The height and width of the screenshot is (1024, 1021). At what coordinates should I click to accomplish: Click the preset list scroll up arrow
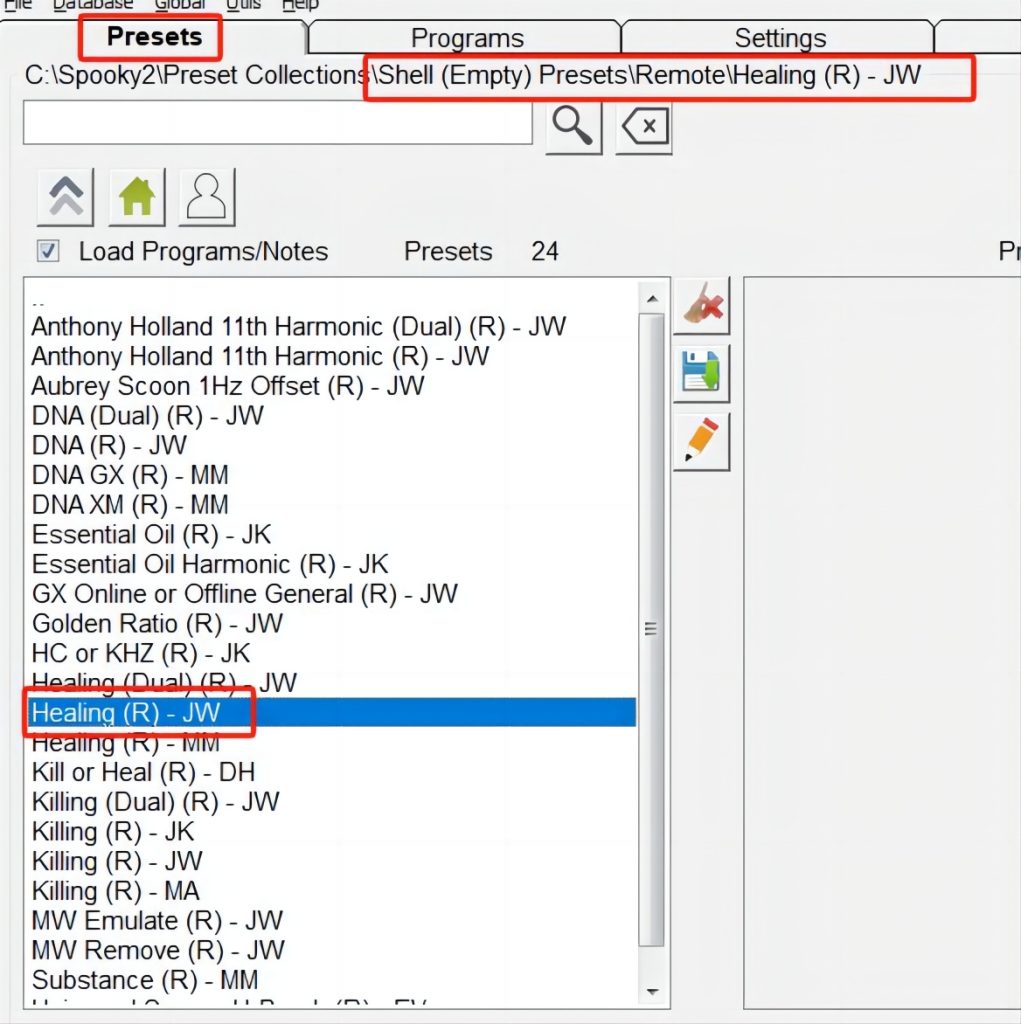tap(652, 298)
